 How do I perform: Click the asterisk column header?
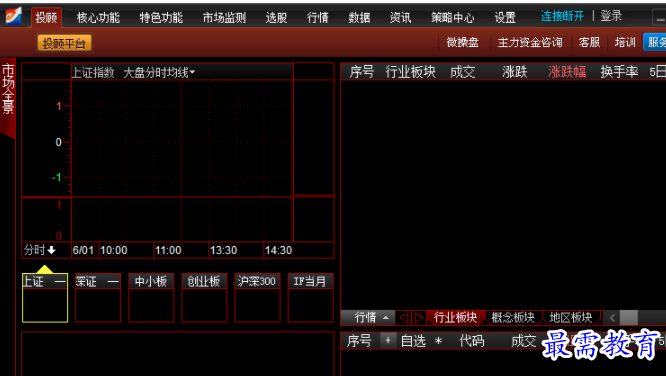coord(439,341)
